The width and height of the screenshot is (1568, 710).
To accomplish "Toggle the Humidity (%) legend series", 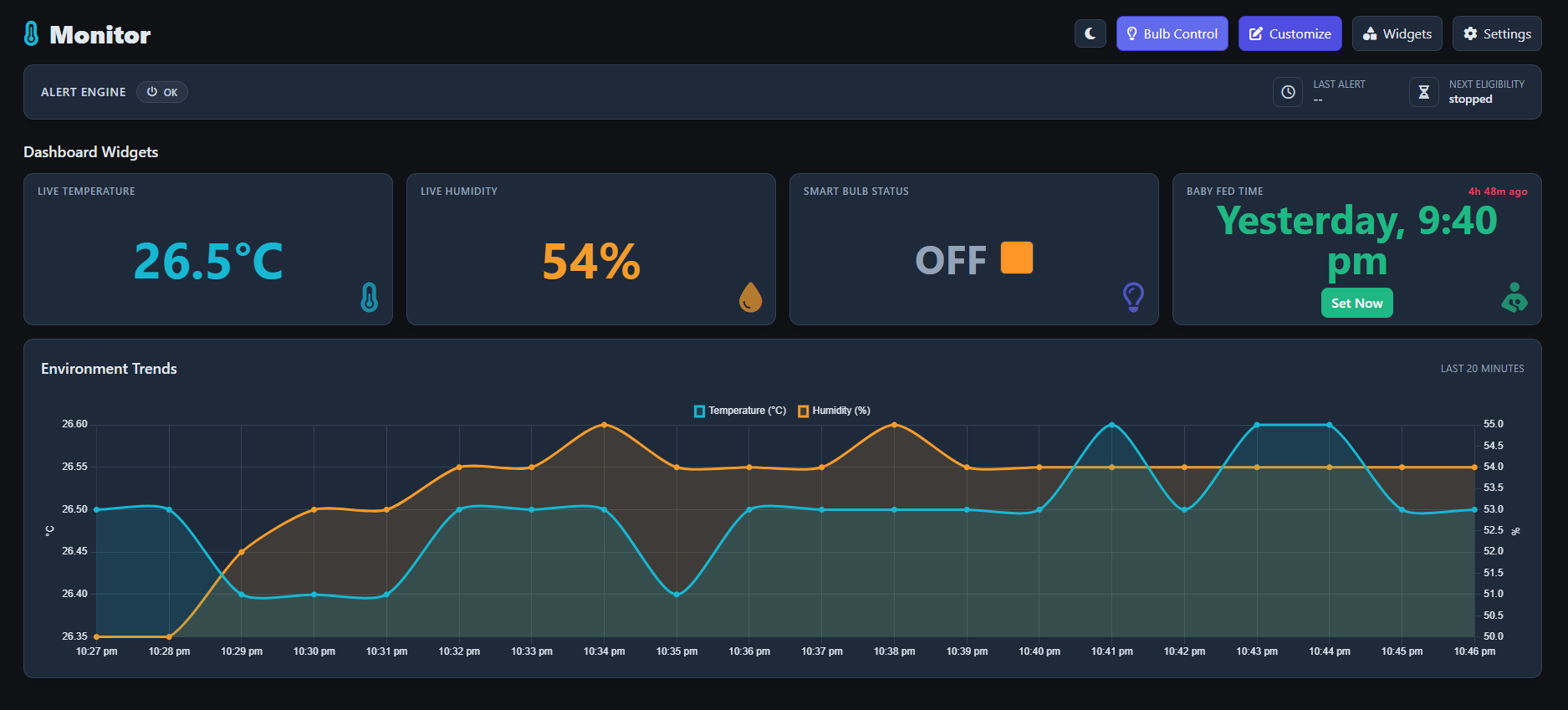I will point(834,411).
